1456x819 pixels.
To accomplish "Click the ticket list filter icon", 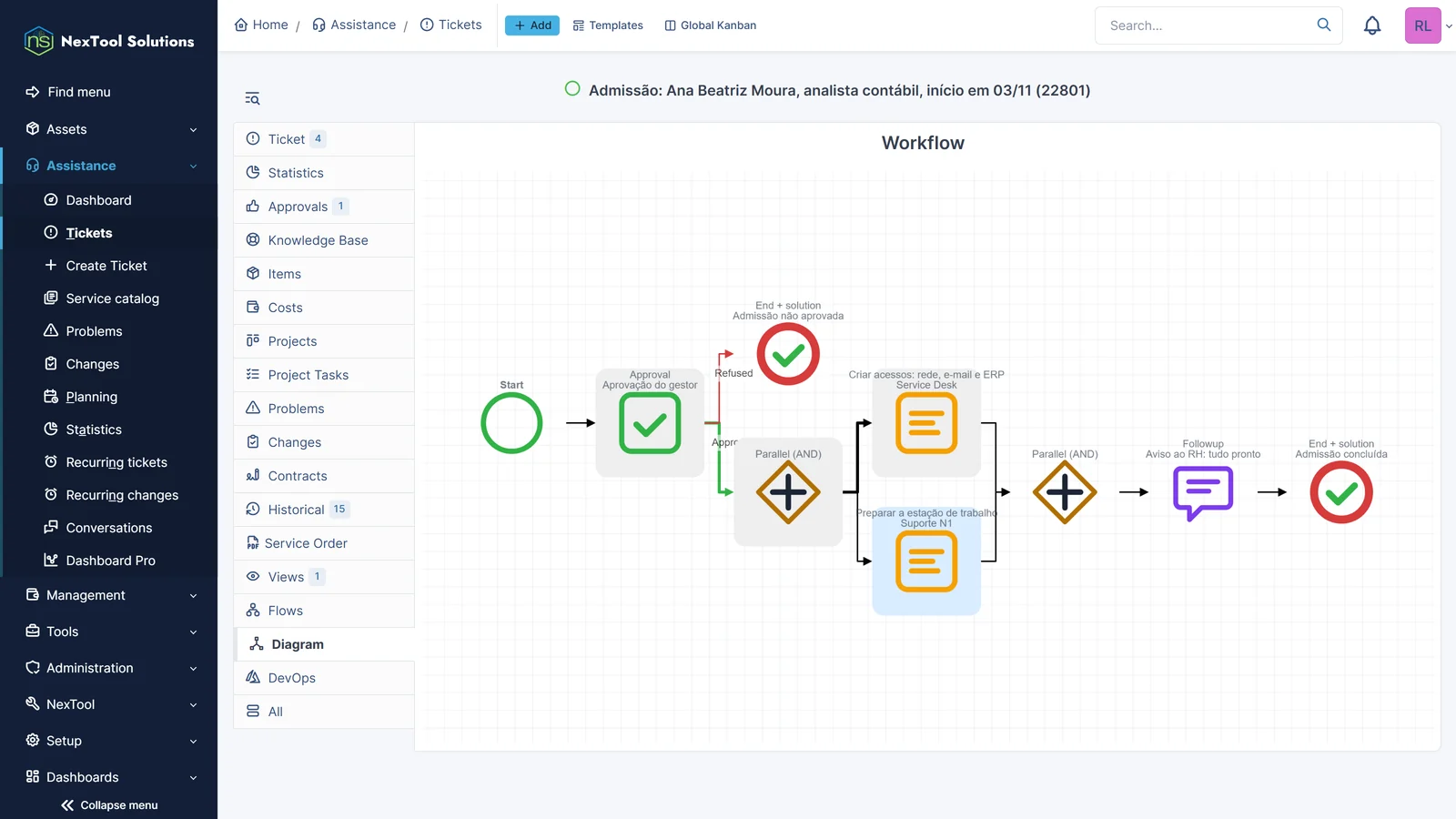I will click(252, 98).
